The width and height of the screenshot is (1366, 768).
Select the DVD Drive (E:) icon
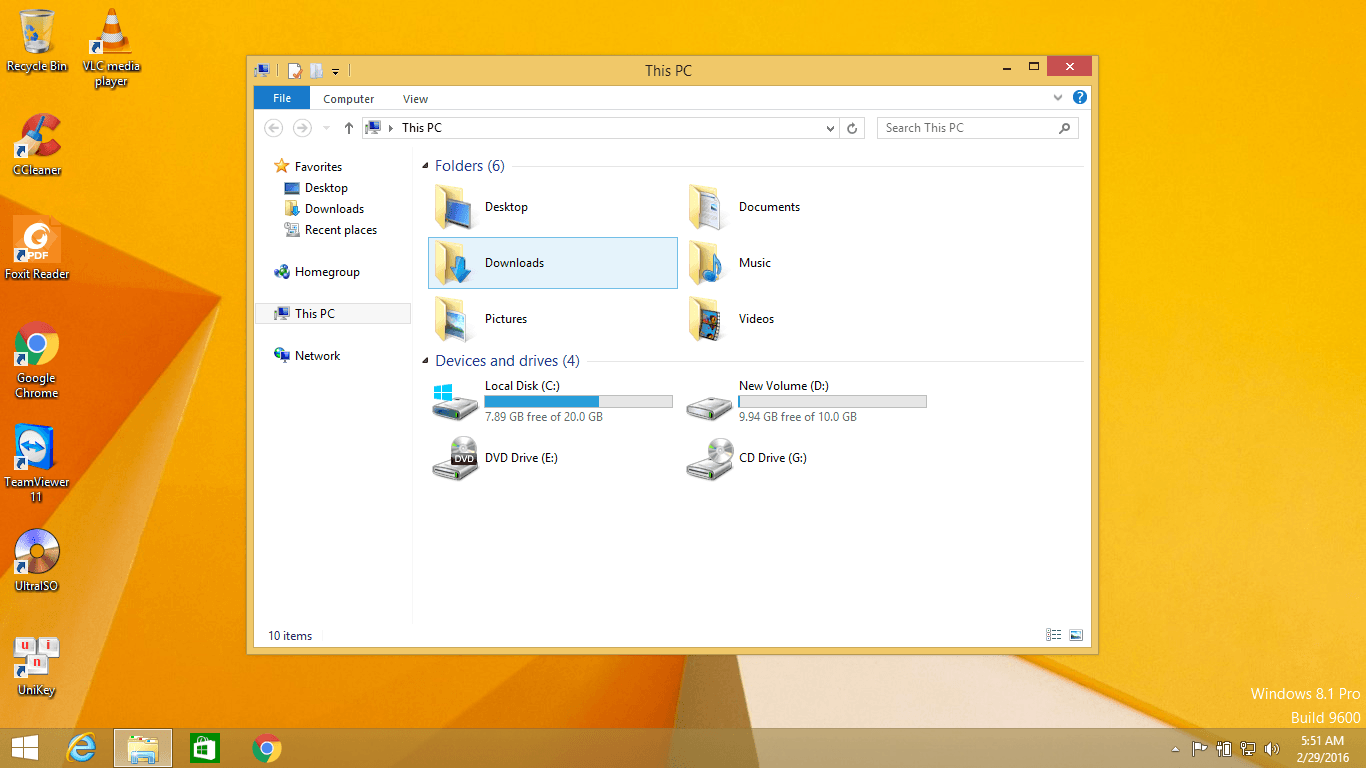456,458
